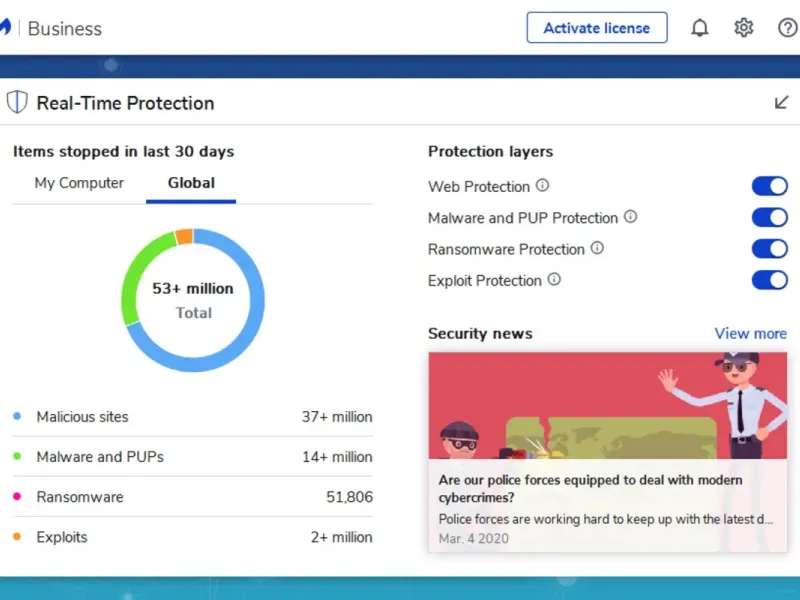Screen dimensions: 800x600
Task: Switch to the My Computer tab
Action: click(x=79, y=183)
